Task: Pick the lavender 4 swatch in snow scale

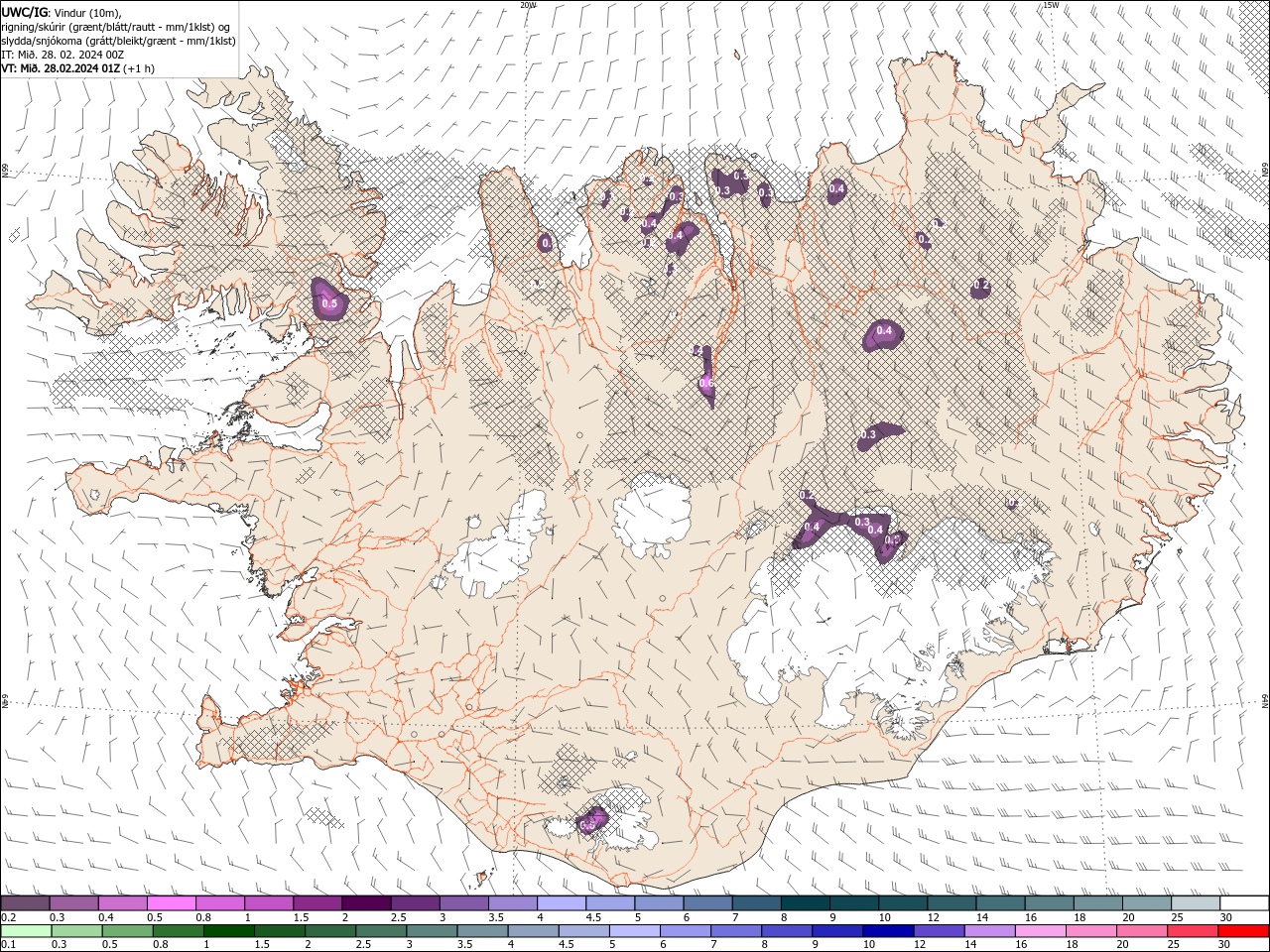Action: click(x=560, y=903)
